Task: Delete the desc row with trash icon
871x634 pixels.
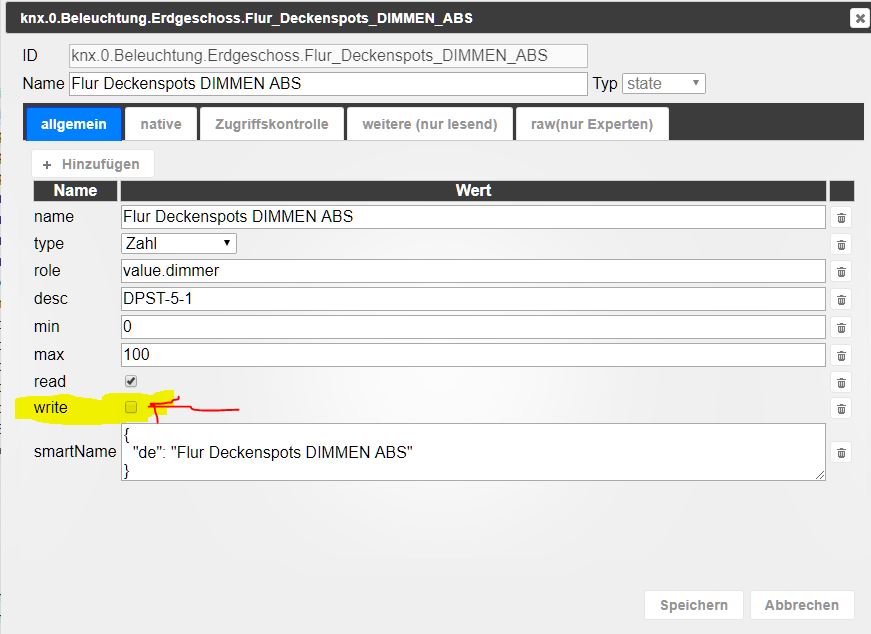Action: 842,300
